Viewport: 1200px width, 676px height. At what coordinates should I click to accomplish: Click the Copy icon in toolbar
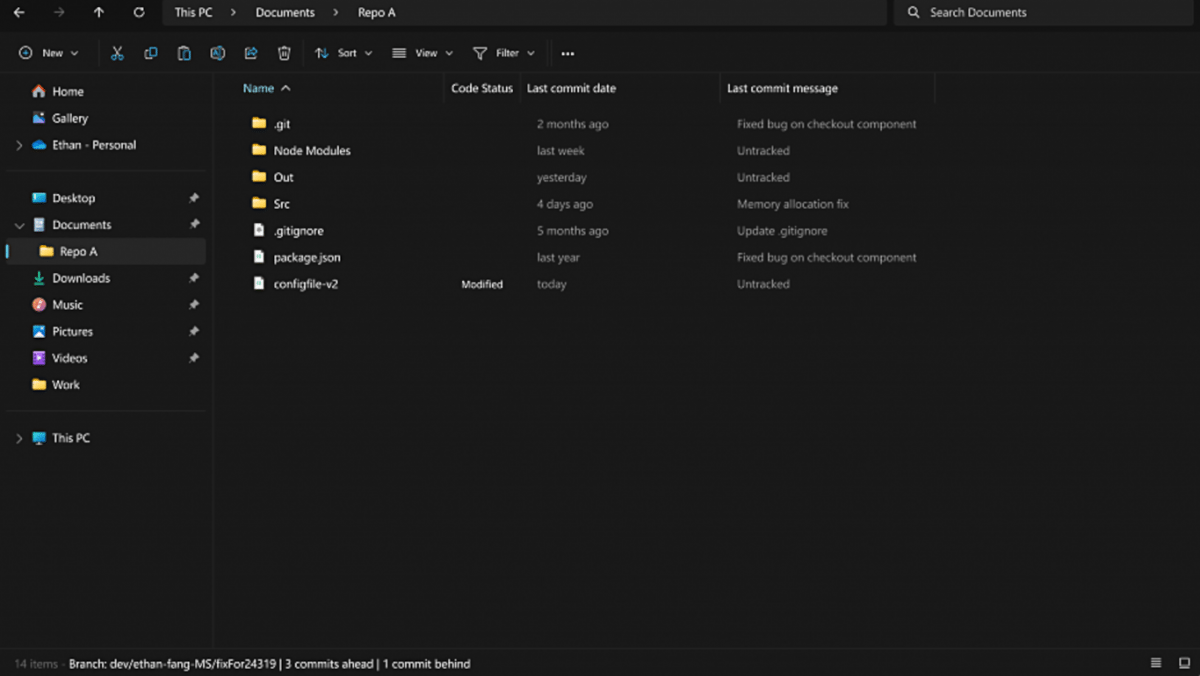(151, 53)
